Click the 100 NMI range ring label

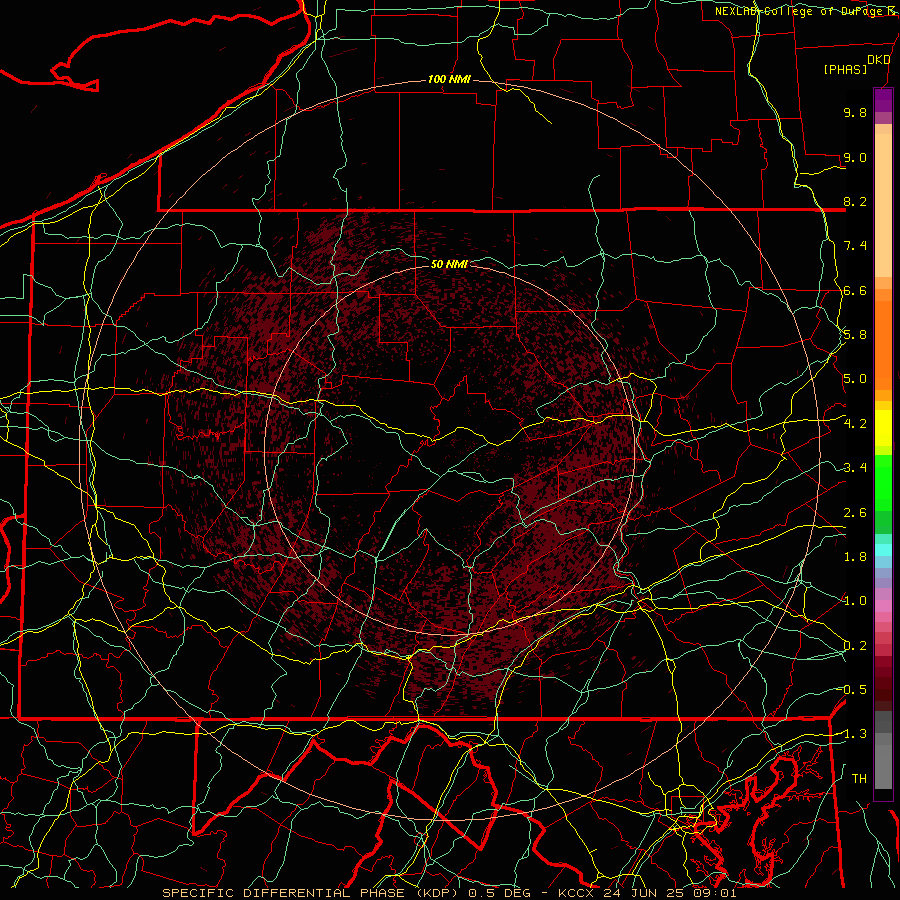pyautogui.click(x=449, y=79)
